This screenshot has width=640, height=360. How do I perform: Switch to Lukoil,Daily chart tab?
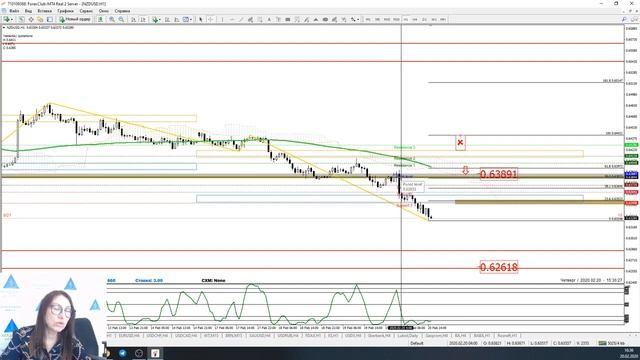coord(408,336)
